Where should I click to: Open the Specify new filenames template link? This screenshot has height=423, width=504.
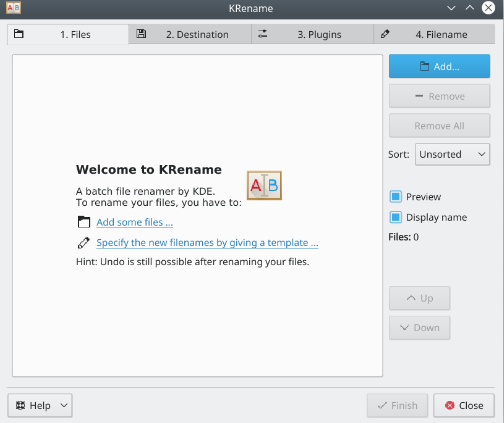click(207, 243)
